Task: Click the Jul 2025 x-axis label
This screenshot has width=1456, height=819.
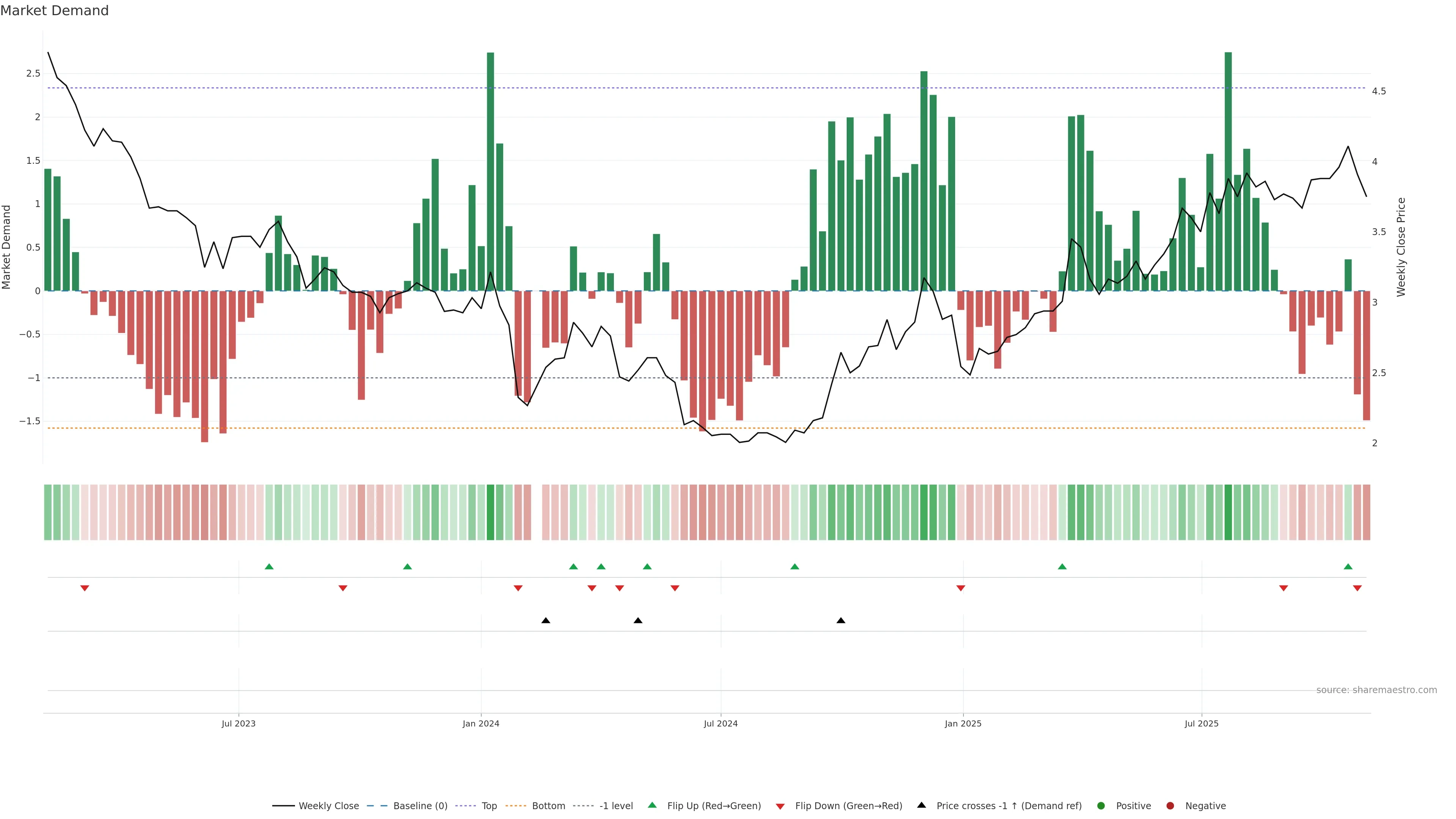Action: pyautogui.click(x=1201, y=723)
